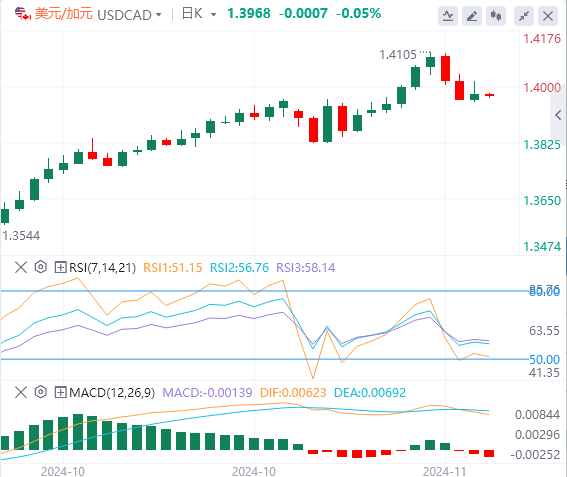Click the 1.4105 high price marker

(398, 55)
